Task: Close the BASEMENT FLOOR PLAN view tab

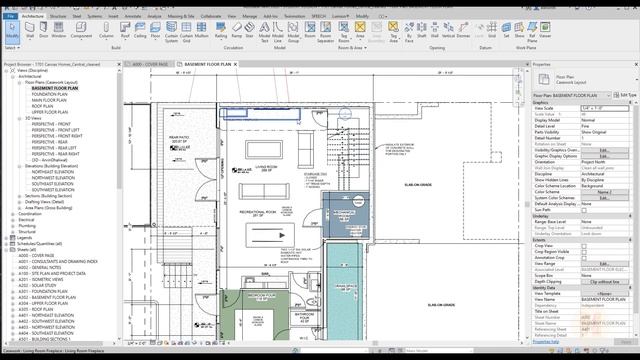Action: [x=236, y=64]
